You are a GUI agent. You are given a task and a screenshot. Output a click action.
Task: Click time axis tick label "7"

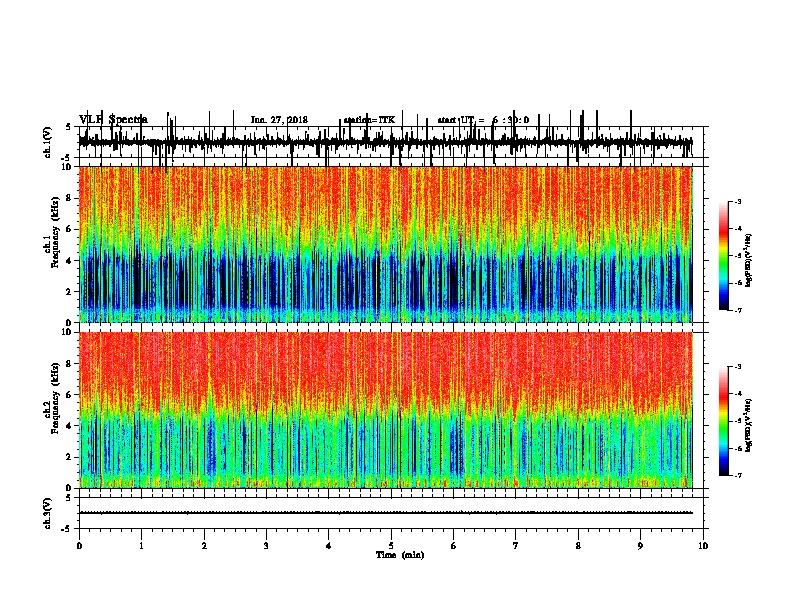[x=516, y=545]
